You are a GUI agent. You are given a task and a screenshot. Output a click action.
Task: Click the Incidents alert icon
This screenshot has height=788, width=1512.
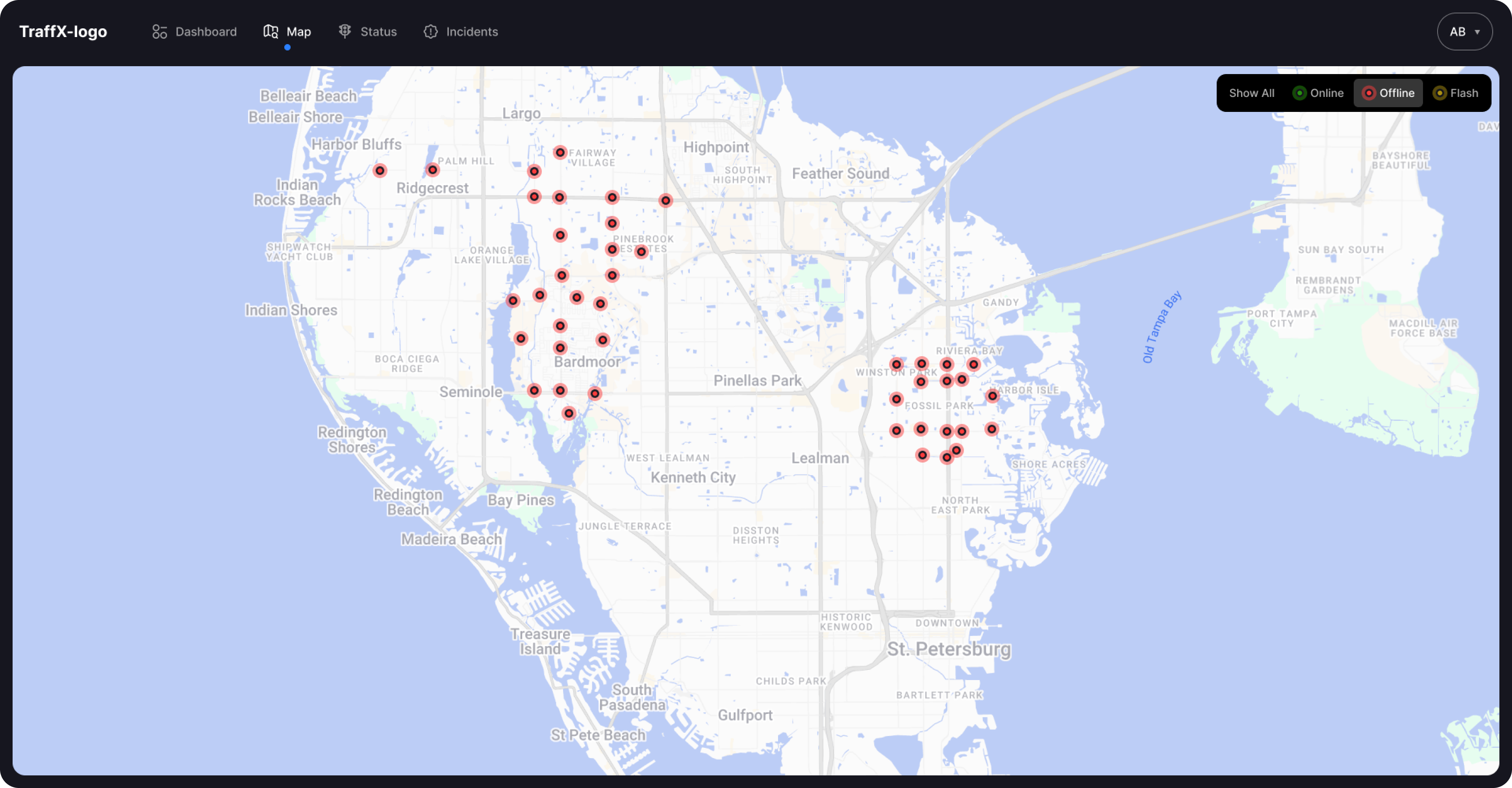click(x=432, y=32)
